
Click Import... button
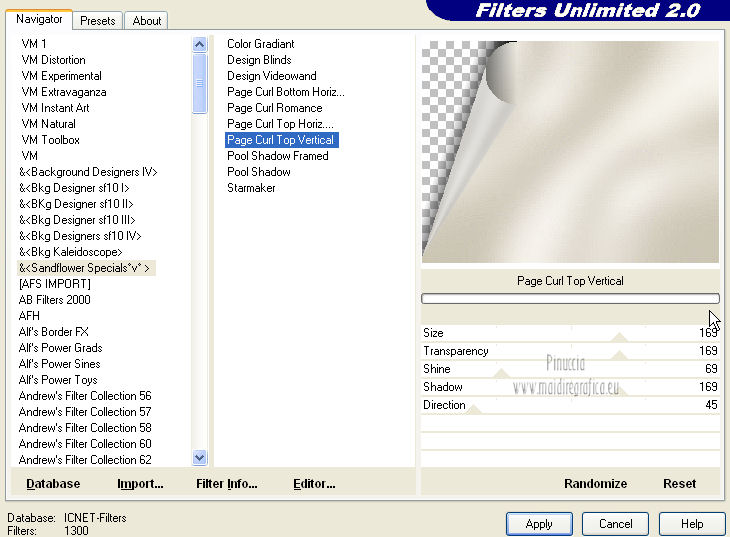click(x=140, y=483)
